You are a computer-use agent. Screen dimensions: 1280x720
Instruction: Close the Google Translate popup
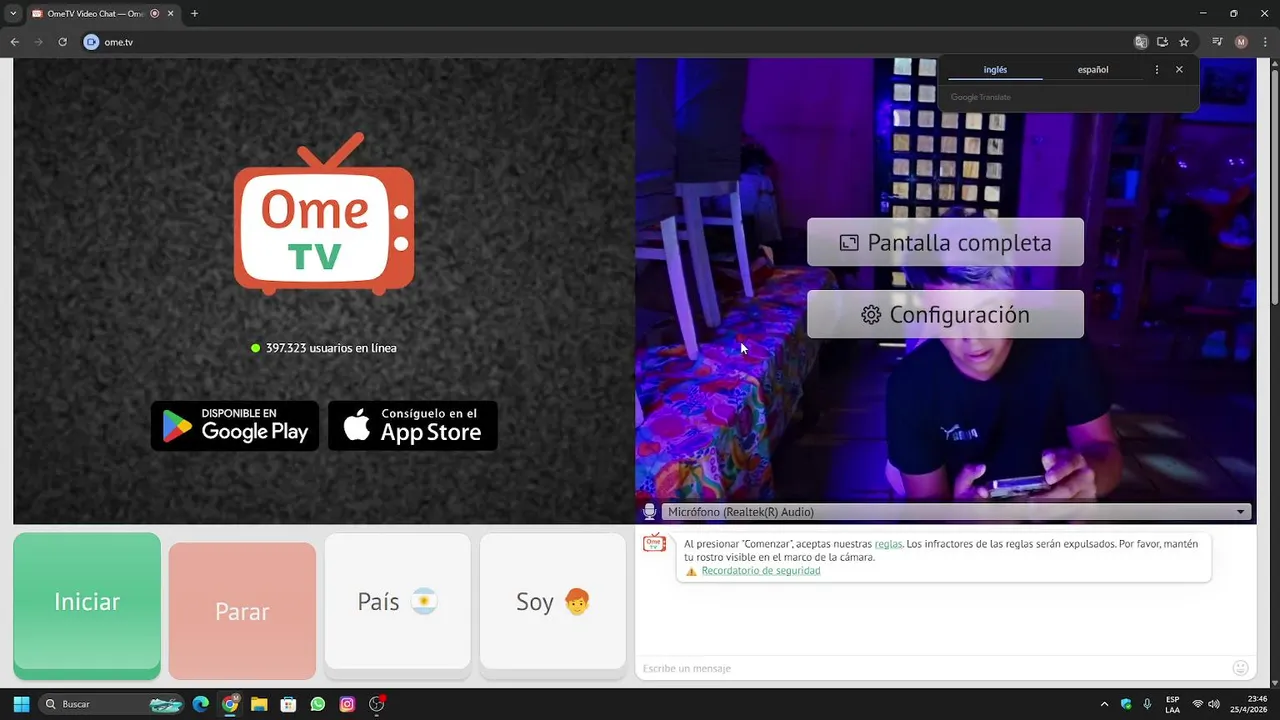click(x=1179, y=70)
